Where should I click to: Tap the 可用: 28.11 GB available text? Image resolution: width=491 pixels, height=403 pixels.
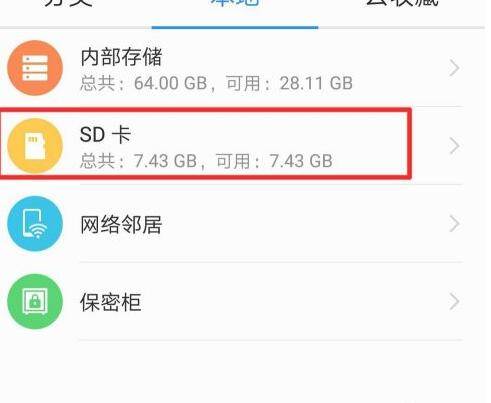(289, 83)
